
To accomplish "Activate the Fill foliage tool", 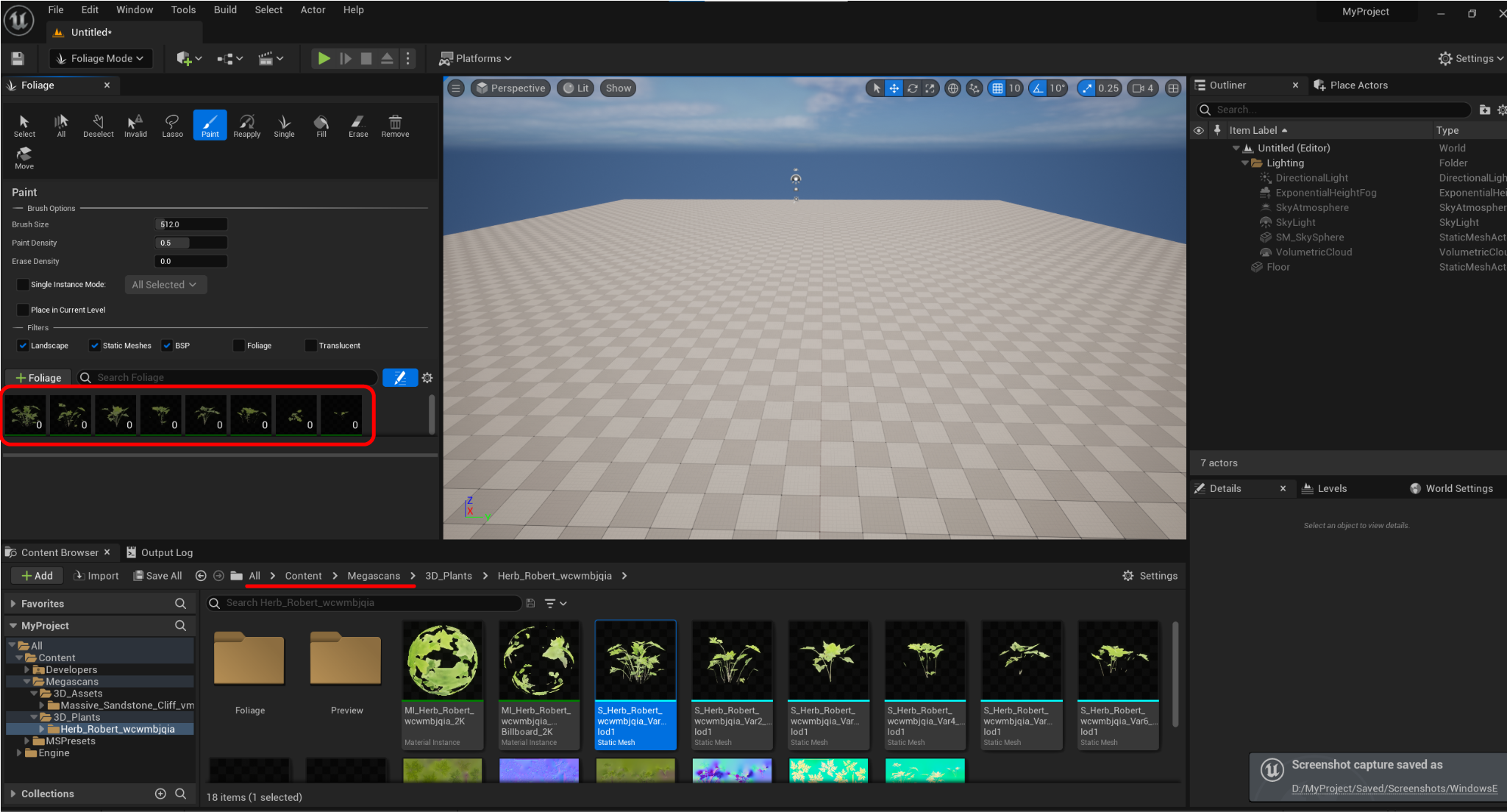I will (x=321, y=125).
